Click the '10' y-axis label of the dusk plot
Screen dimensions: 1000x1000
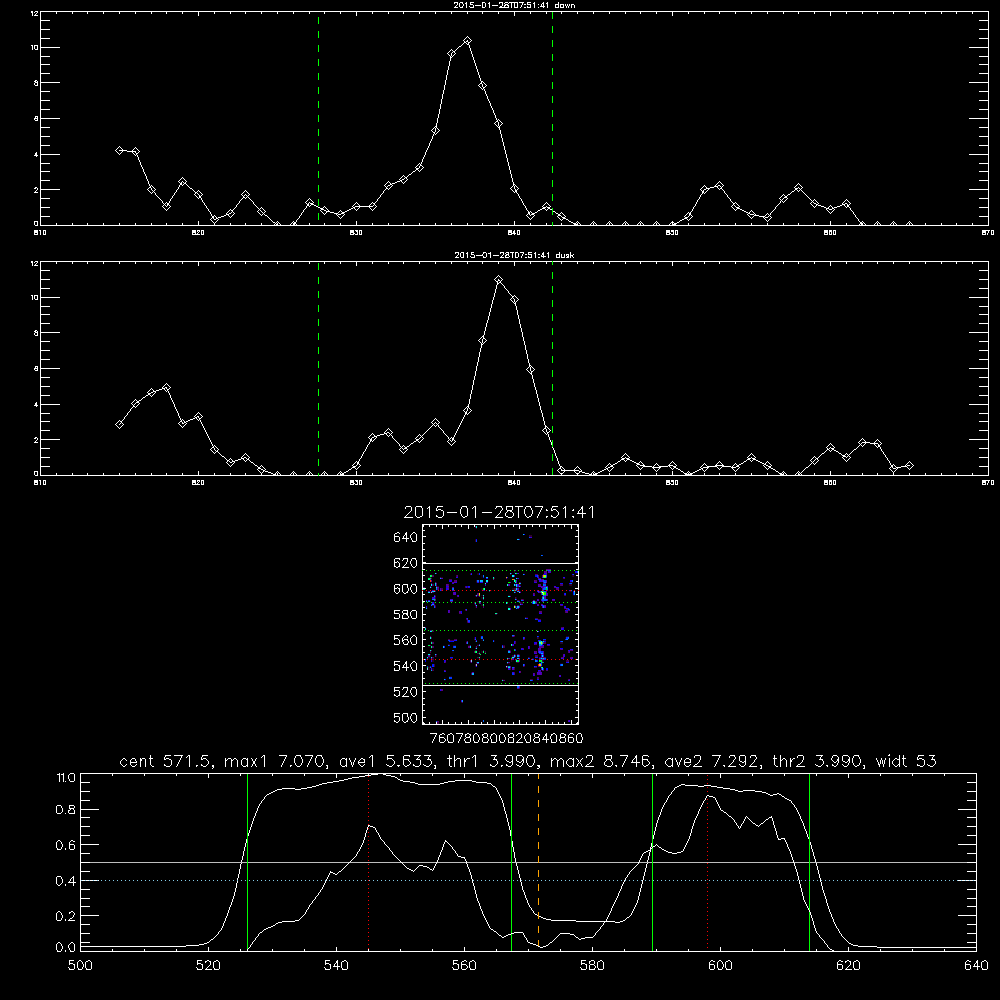(x=35, y=298)
